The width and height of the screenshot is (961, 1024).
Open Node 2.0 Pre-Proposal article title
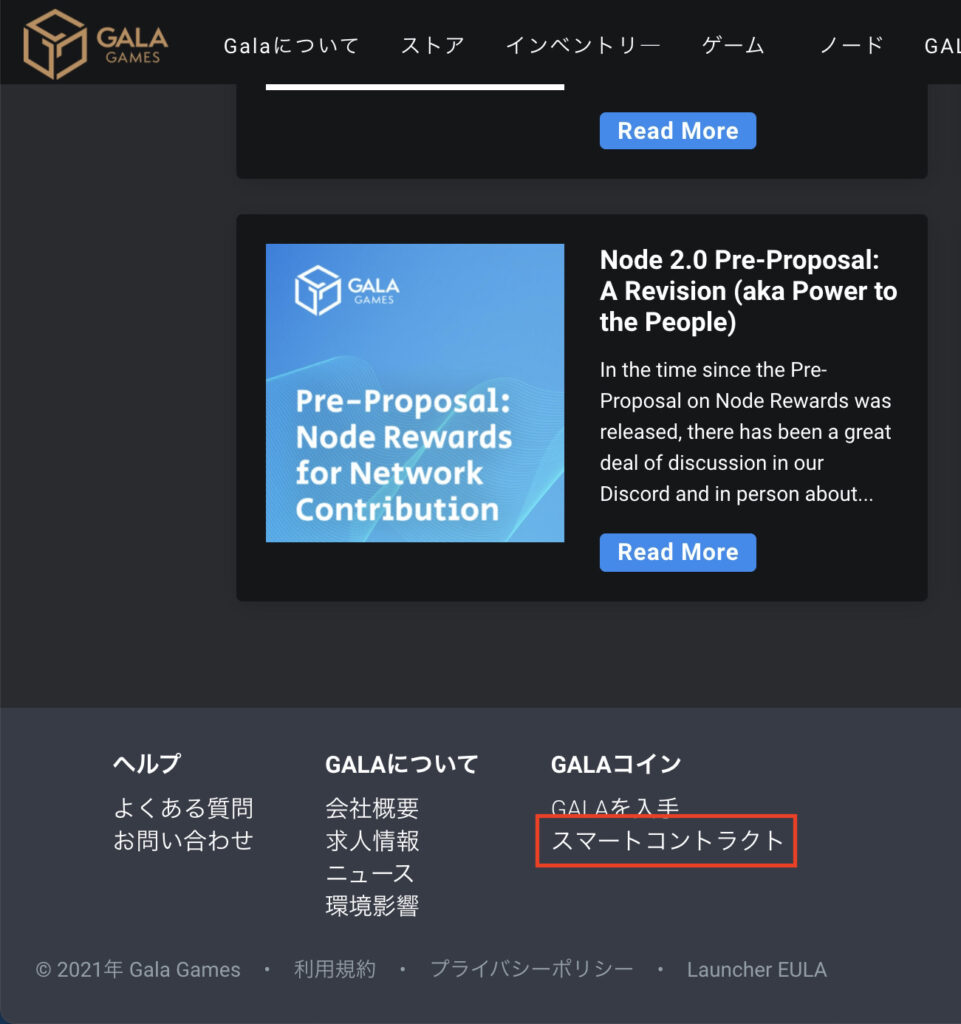coord(748,291)
